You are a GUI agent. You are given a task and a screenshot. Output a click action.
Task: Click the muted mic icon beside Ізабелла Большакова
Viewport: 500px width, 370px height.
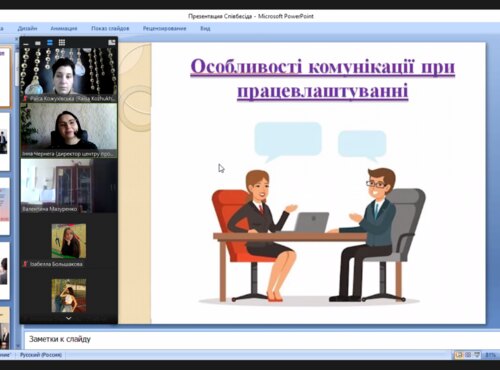tap(25, 264)
